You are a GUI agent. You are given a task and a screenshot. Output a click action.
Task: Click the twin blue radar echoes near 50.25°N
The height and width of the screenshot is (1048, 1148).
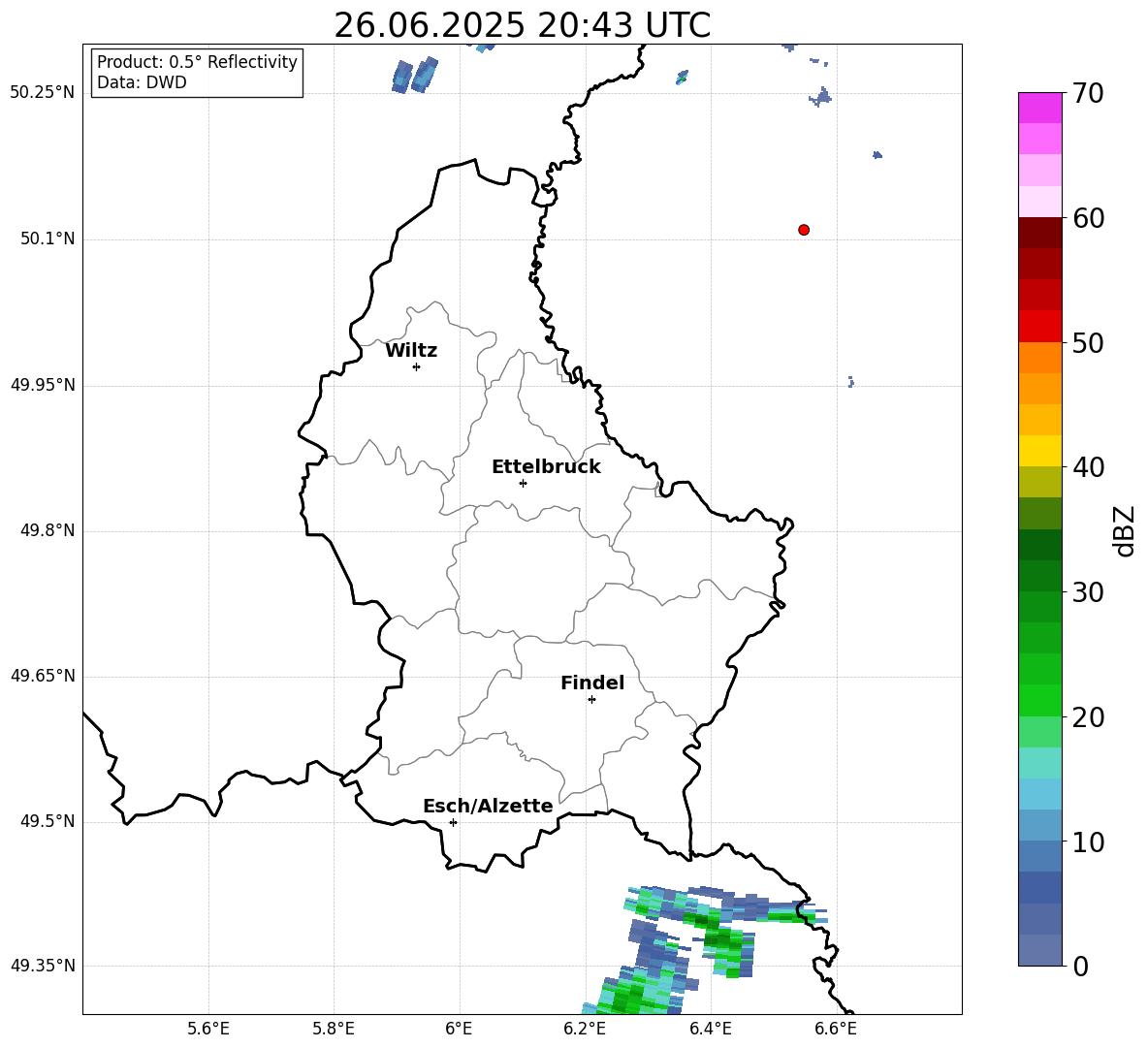414,76
